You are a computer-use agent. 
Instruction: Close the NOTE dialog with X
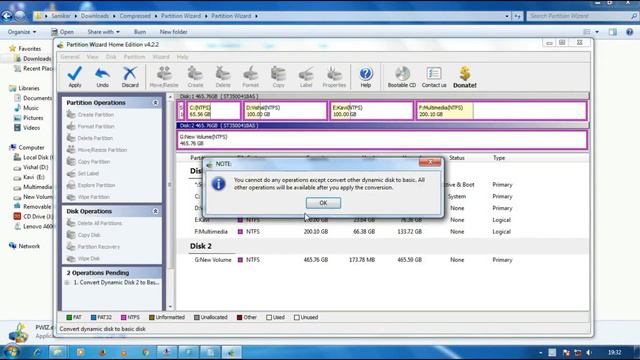pyautogui.click(x=430, y=162)
